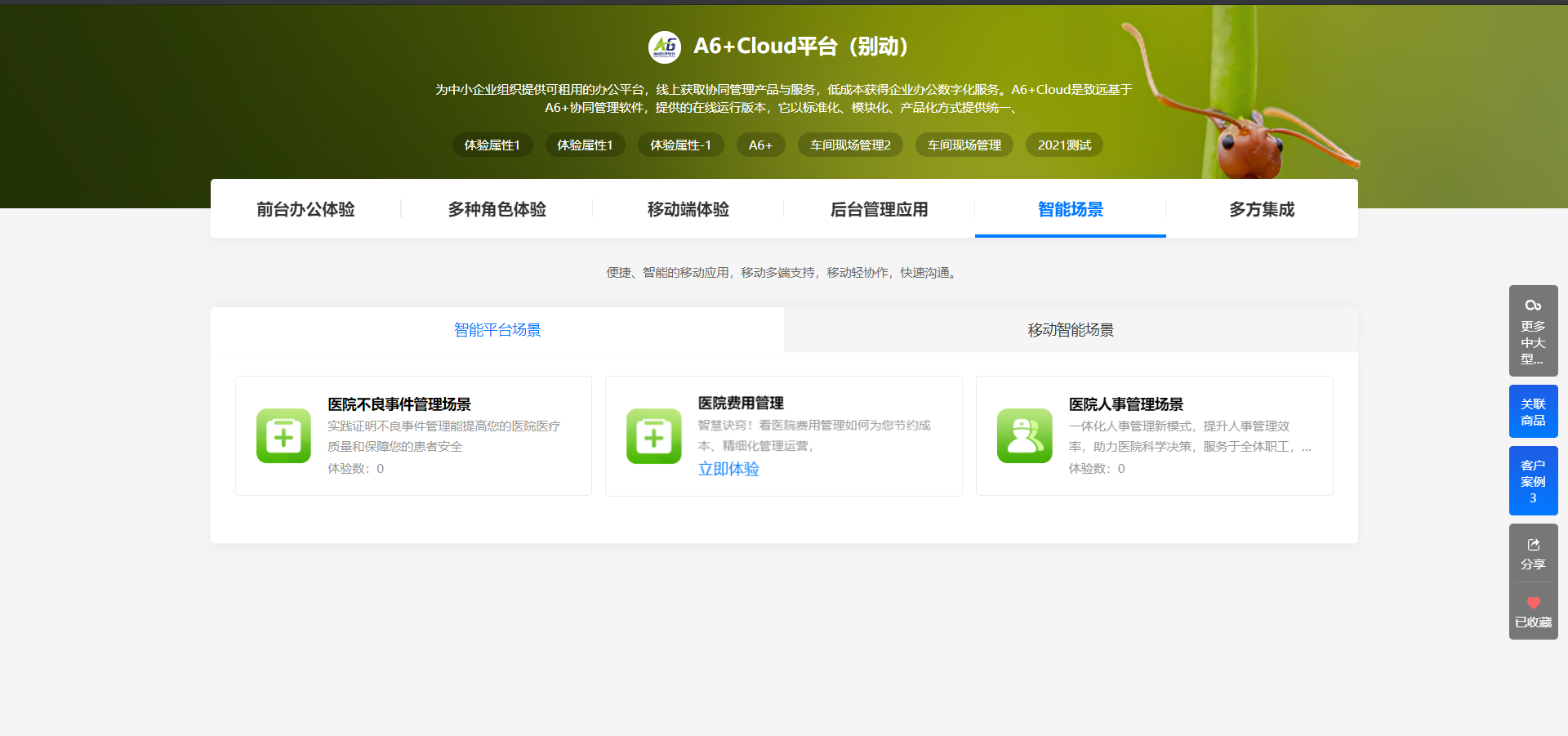Click the share icon in right sidebar
This screenshot has width=1568, height=736.
coord(1533,544)
